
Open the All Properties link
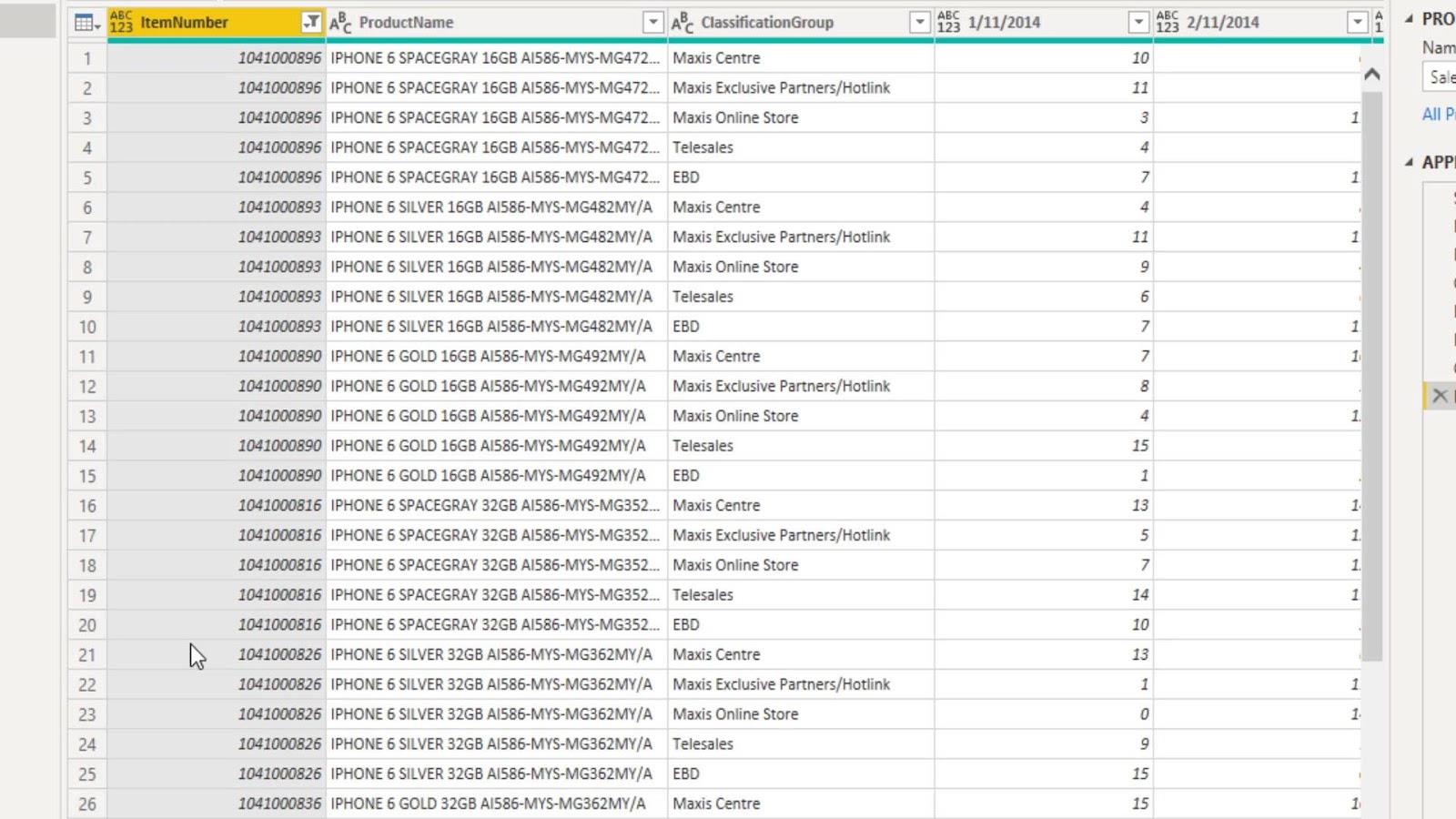(x=1438, y=114)
